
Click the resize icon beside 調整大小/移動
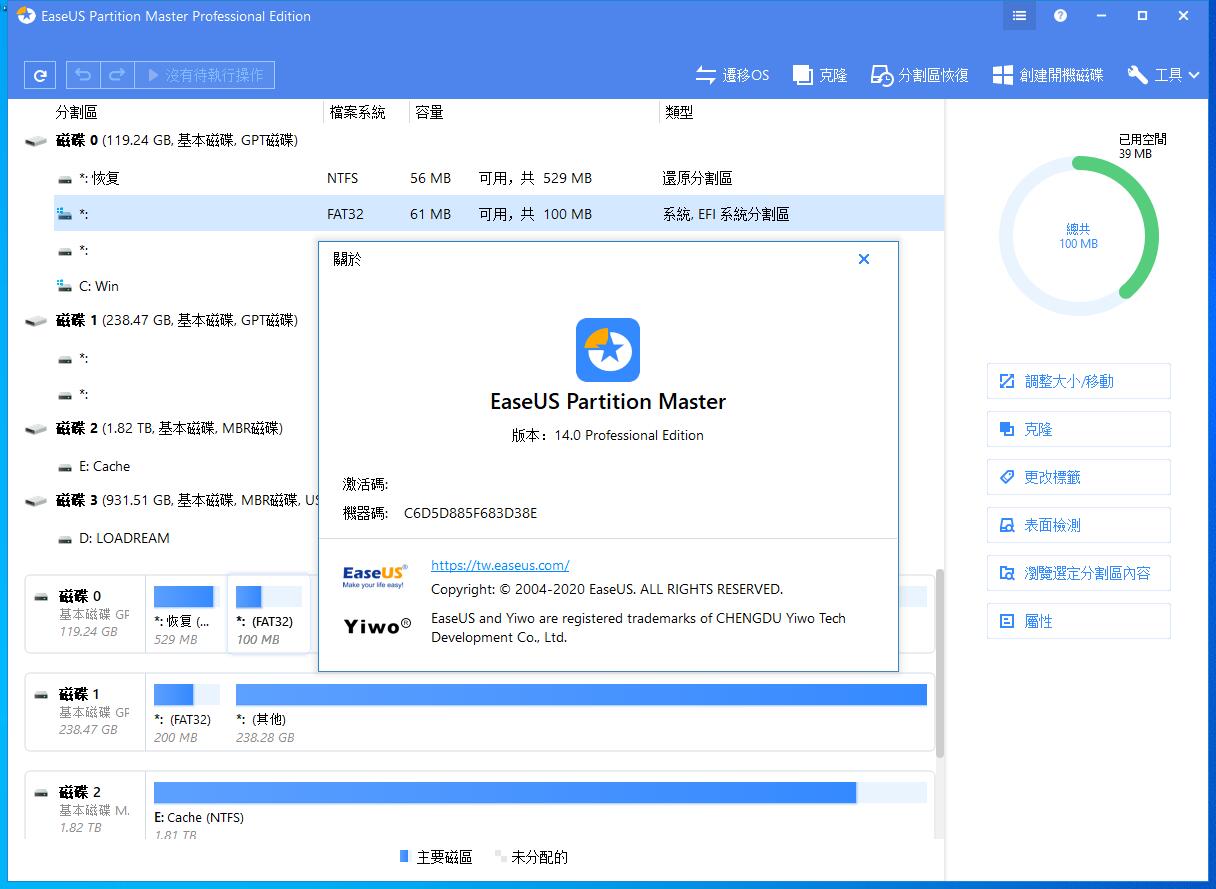1007,381
